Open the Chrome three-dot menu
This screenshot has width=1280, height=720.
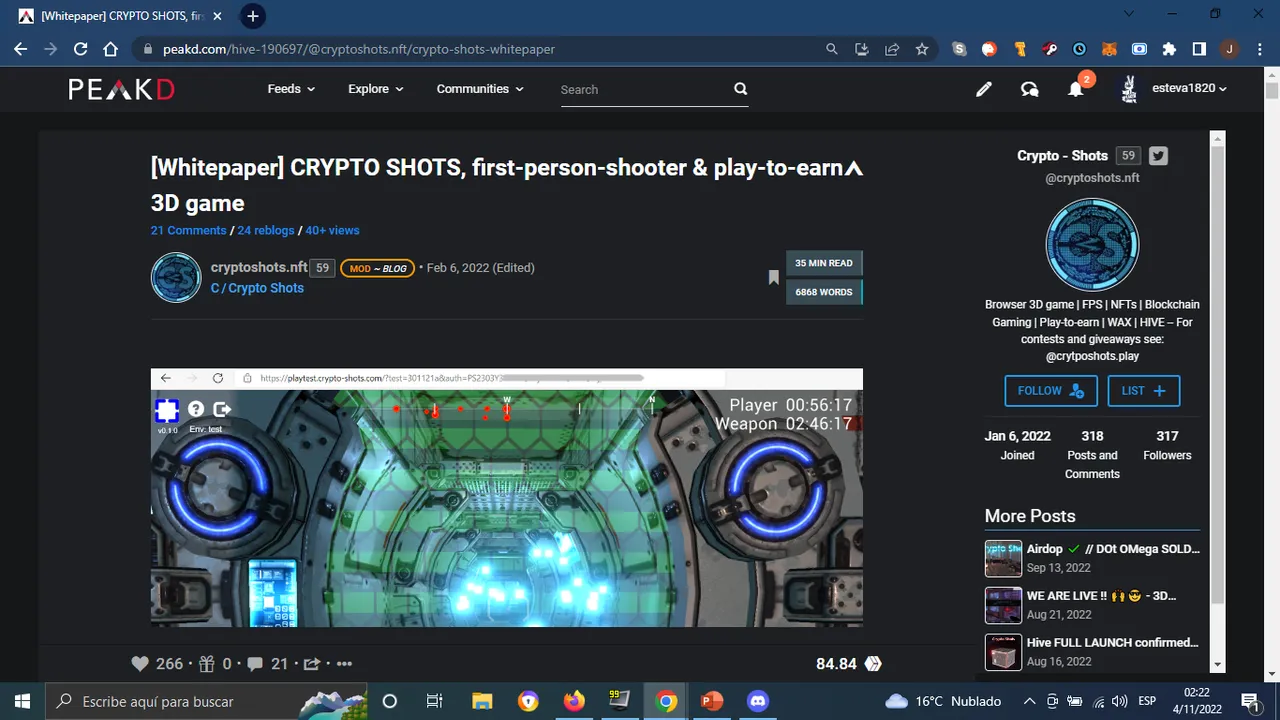coord(1259,48)
